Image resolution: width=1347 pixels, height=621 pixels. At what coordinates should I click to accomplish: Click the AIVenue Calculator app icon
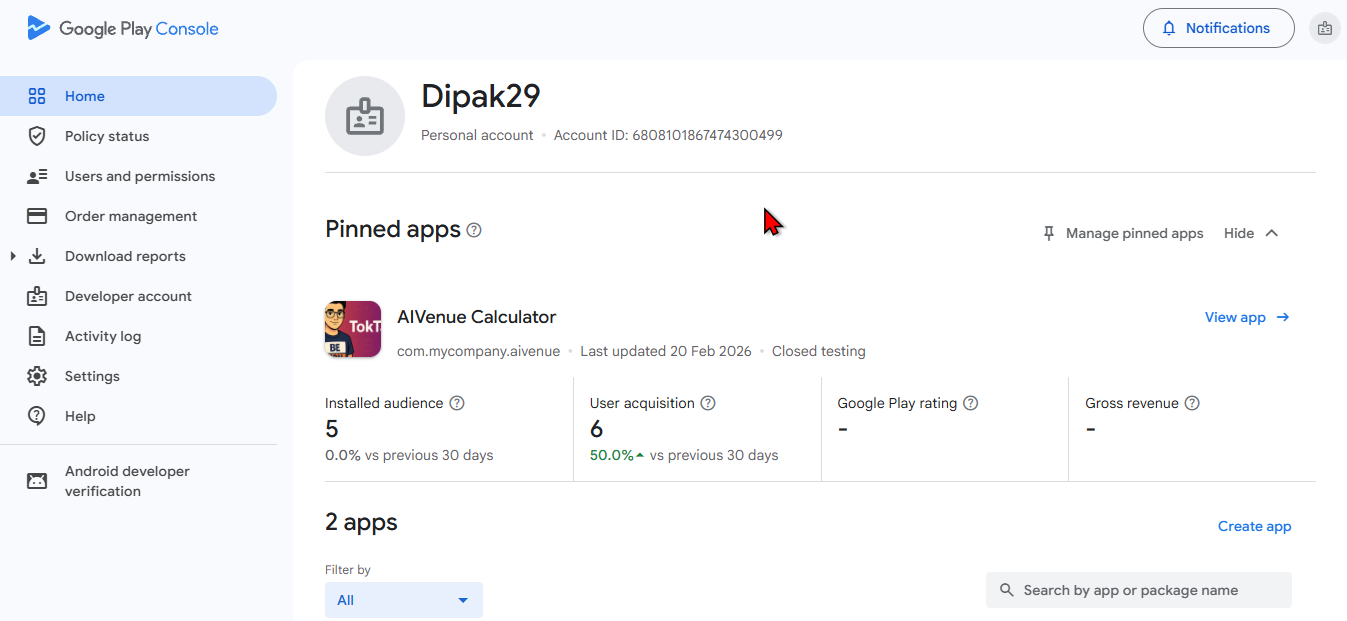click(353, 329)
